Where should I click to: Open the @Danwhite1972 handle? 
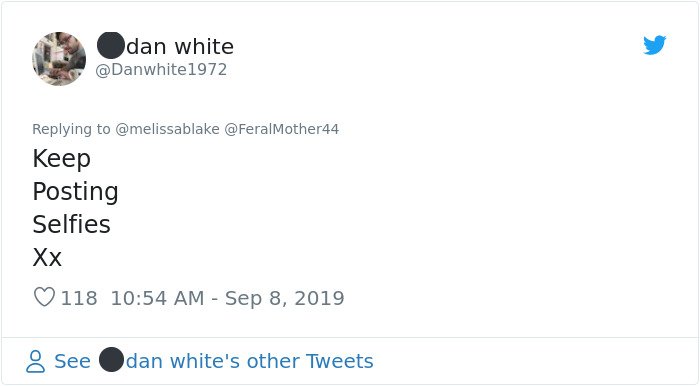point(161,70)
